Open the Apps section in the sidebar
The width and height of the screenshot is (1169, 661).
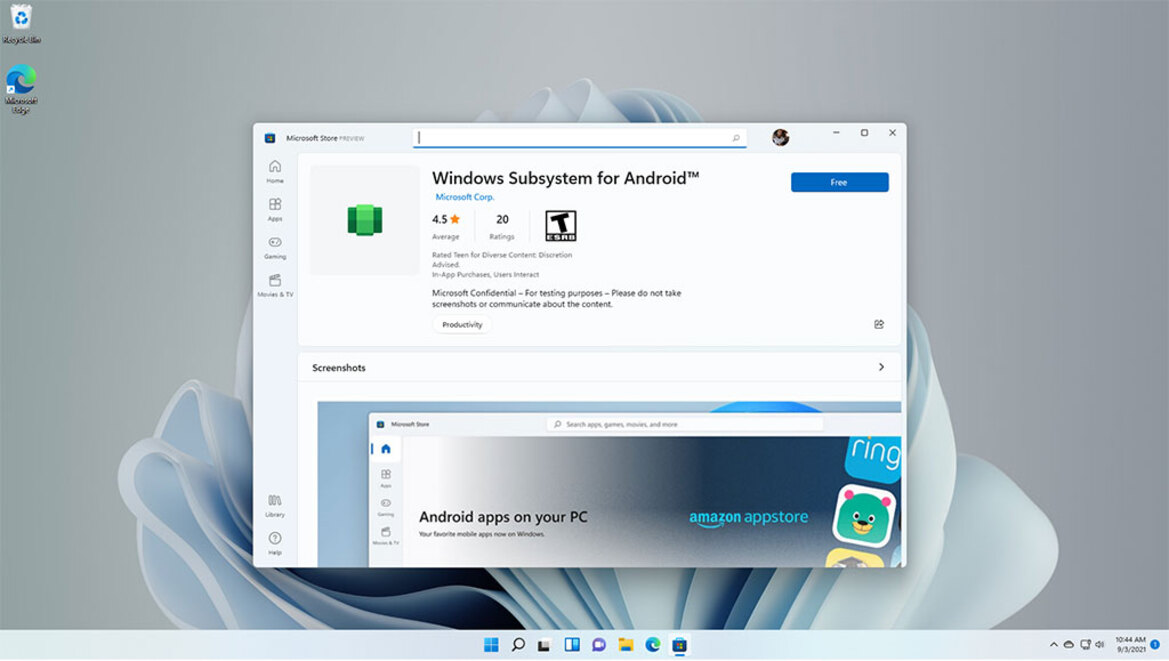pyautogui.click(x=275, y=209)
